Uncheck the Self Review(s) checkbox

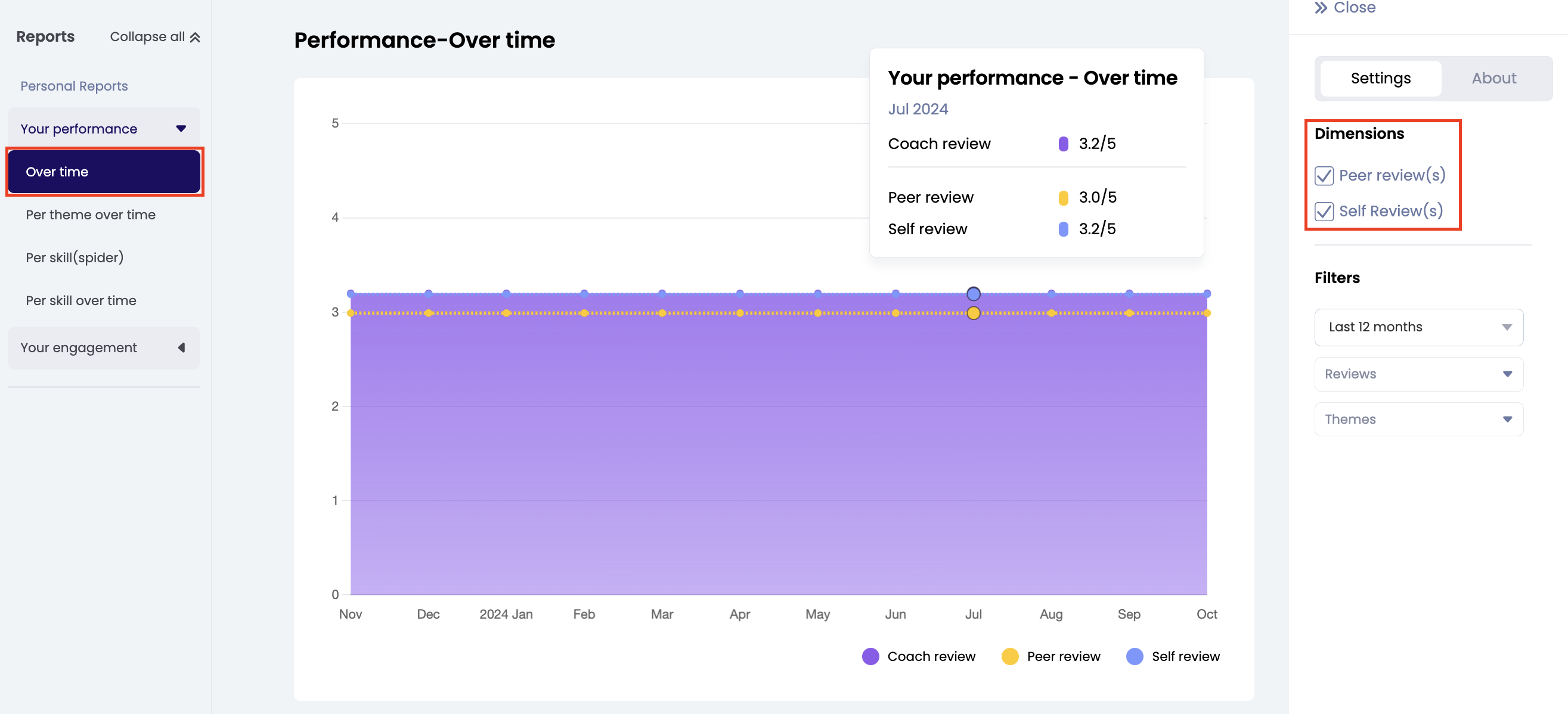1324,211
